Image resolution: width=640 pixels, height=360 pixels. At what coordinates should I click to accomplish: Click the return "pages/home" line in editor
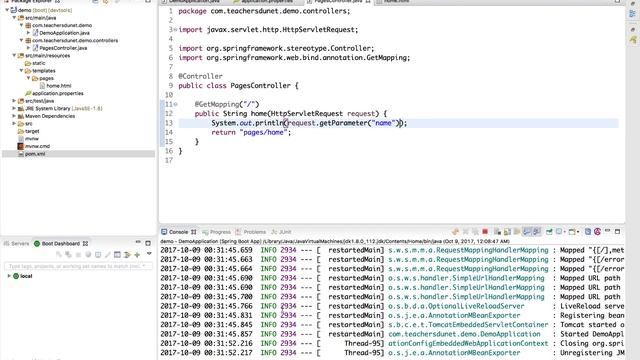251,132
